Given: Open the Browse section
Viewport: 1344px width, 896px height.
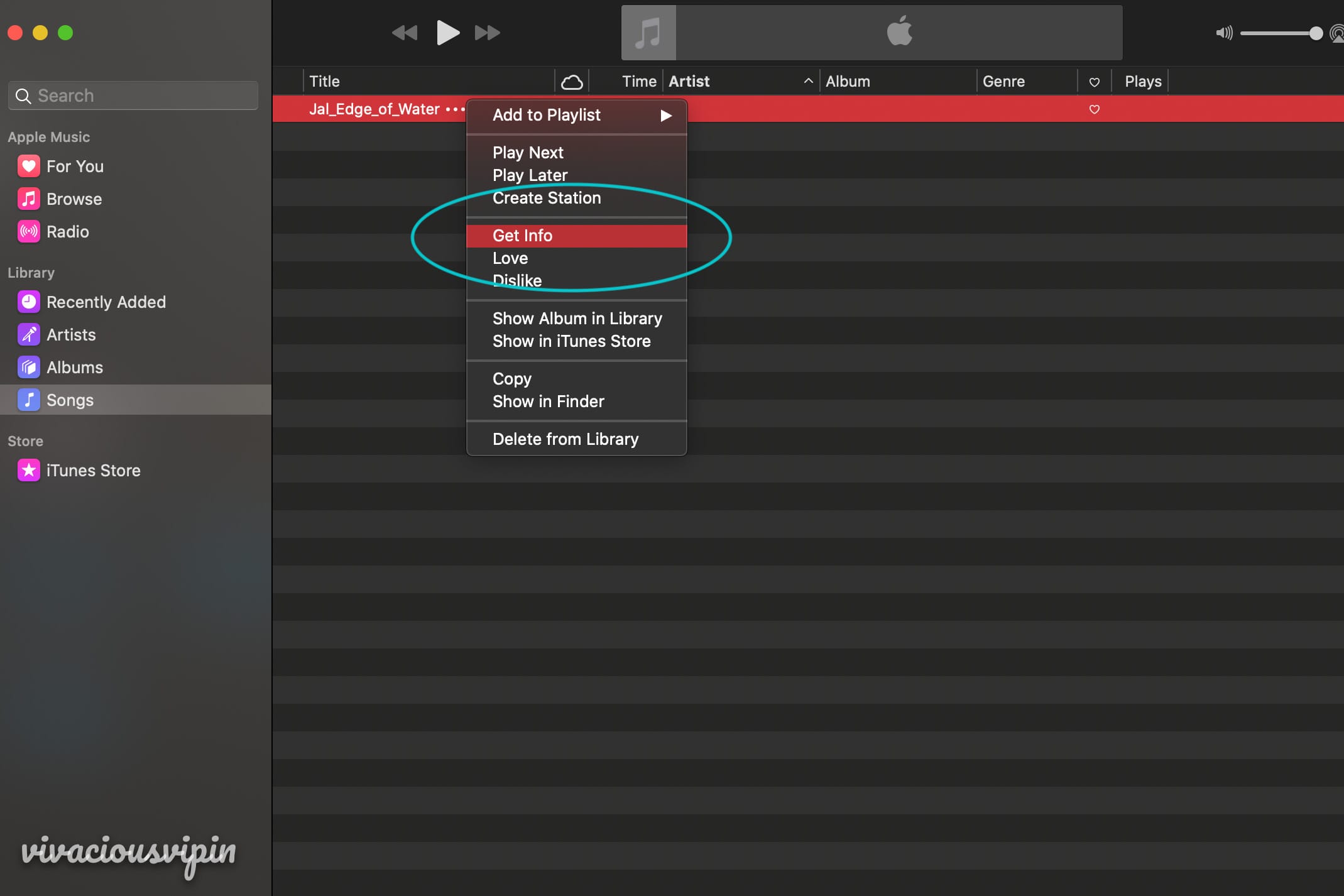Looking at the screenshot, I should click(75, 199).
